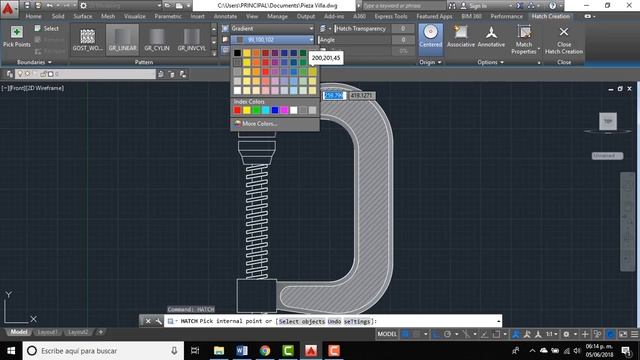This screenshot has width=640, height=360.
Task: Choose the GR_CYLIN gradient pattern
Action: point(157,40)
